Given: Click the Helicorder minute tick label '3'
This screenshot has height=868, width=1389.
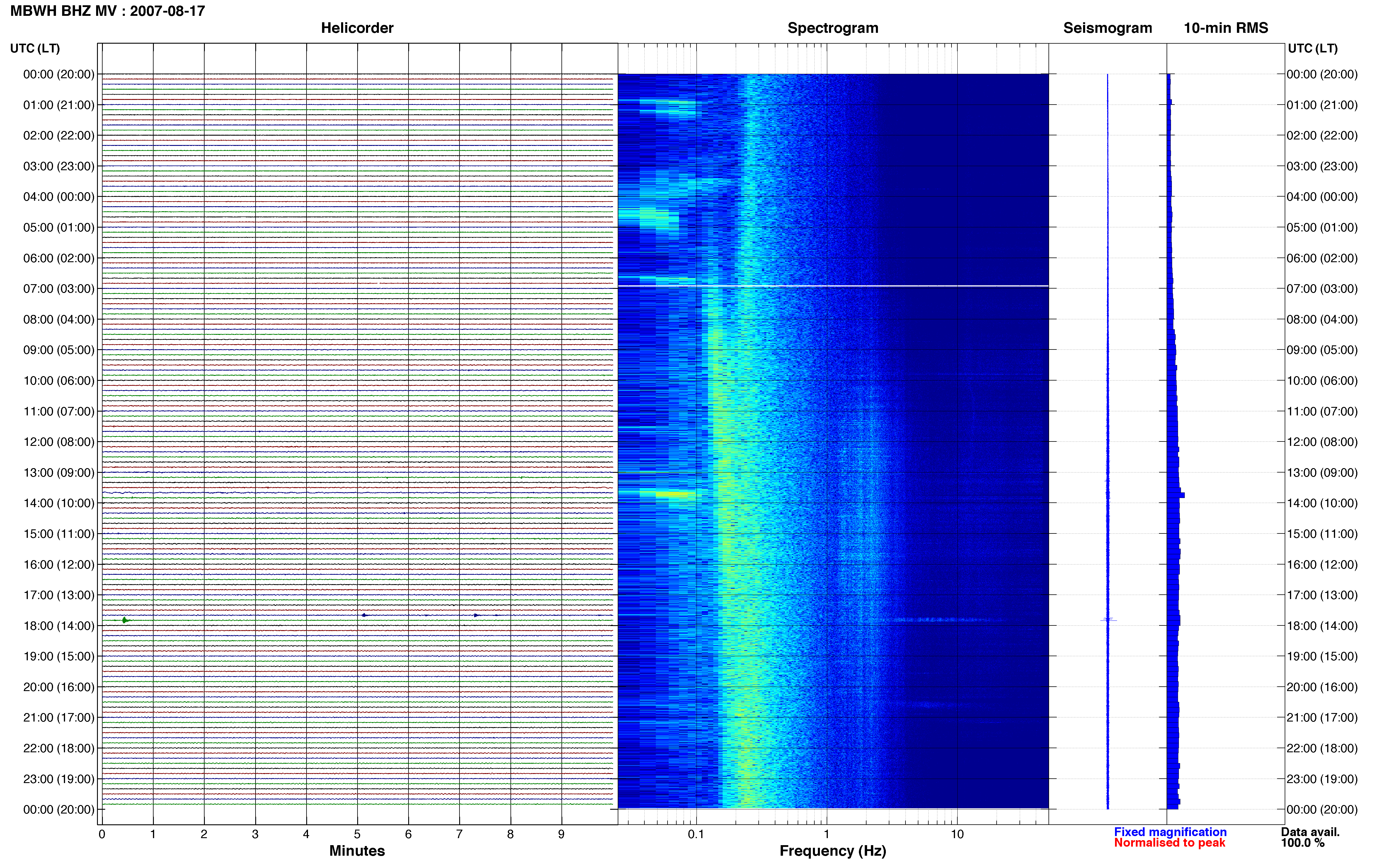Looking at the screenshot, I should coord(255,835).
